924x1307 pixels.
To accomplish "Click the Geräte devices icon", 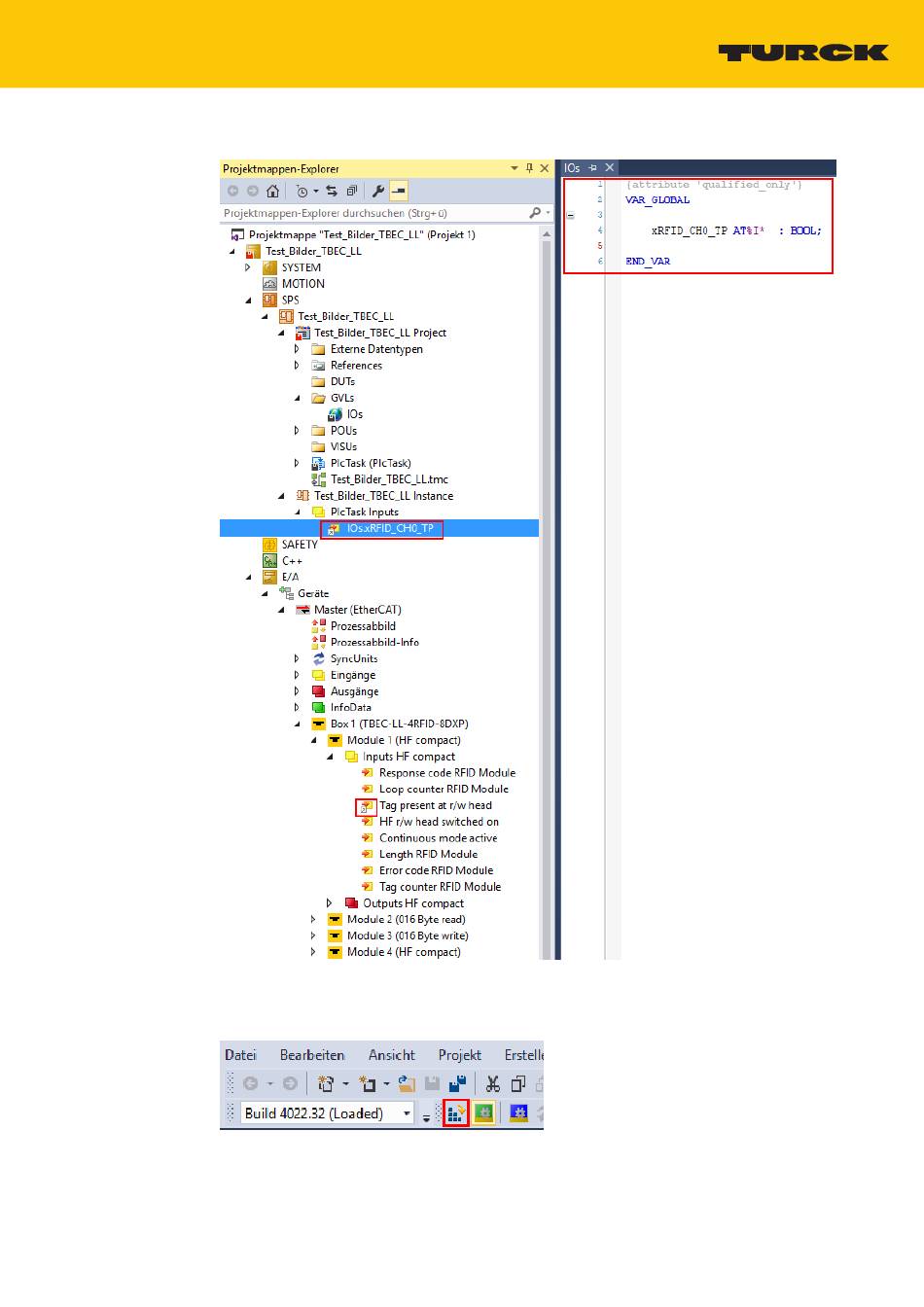I will (286, 593).
